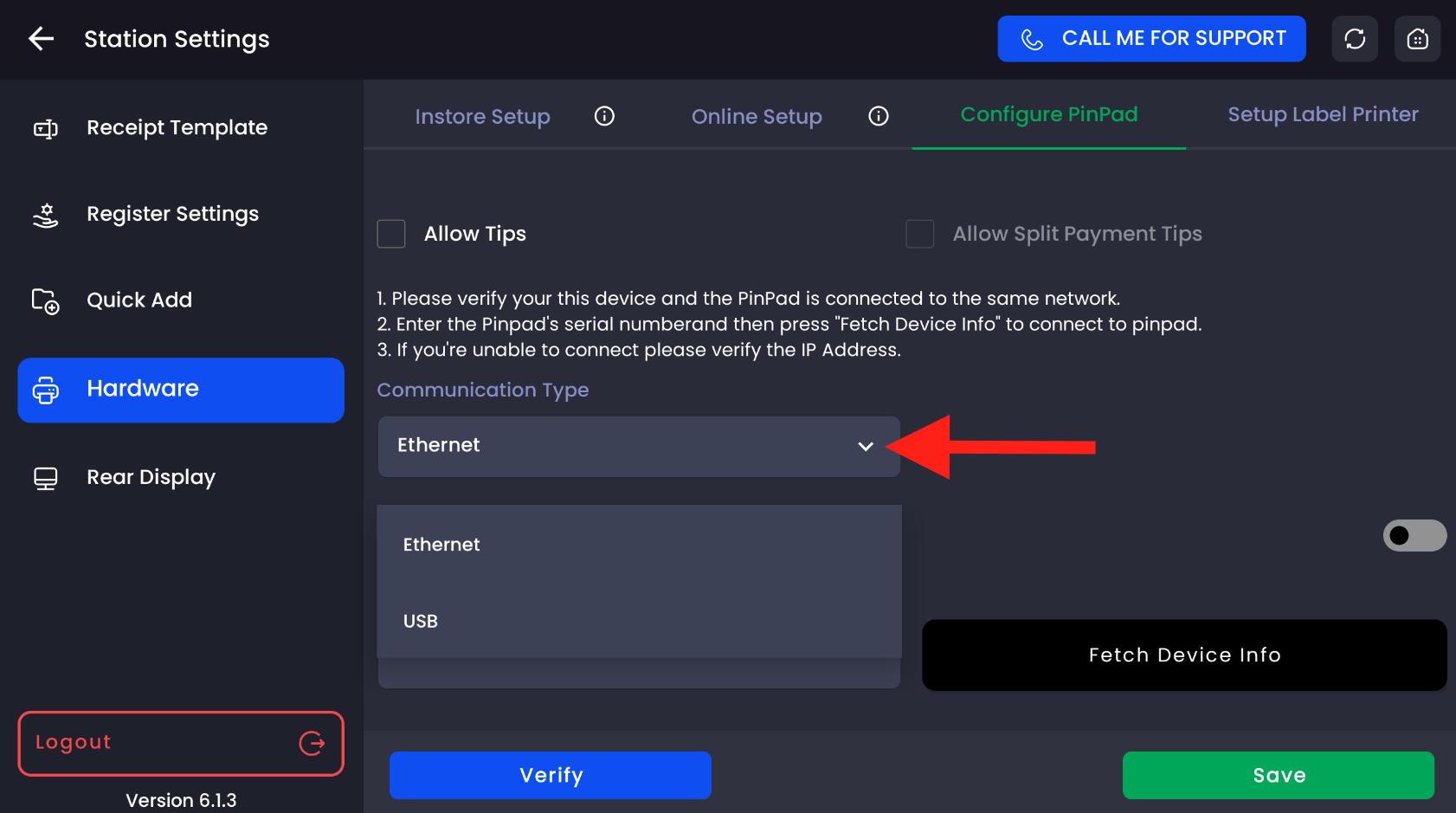The width and height of the screenshot is (1456, 813).
Task: Enable the Allow Tips checkbox
Action: click(x=391, y=234)
